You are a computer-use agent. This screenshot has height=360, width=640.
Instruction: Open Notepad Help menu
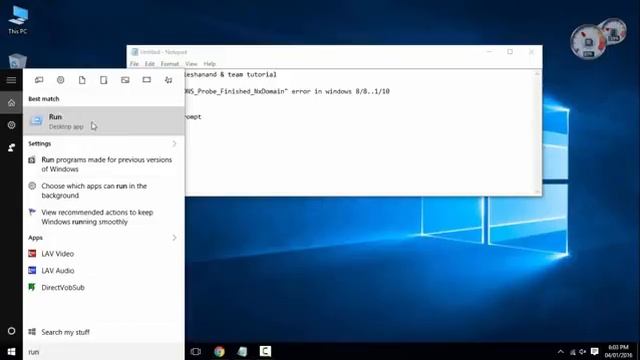[x=209, y=64]
